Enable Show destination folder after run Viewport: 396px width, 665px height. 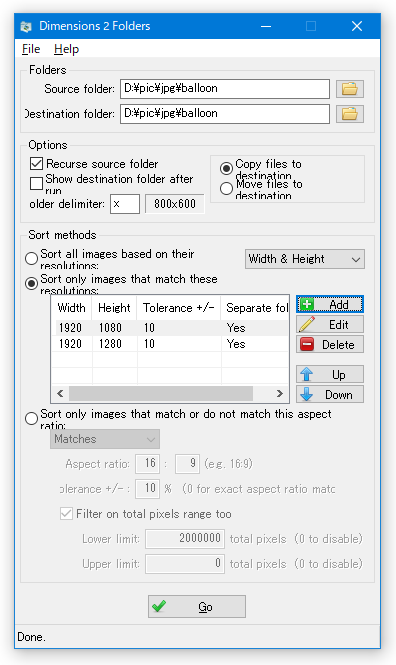[36, 184]
